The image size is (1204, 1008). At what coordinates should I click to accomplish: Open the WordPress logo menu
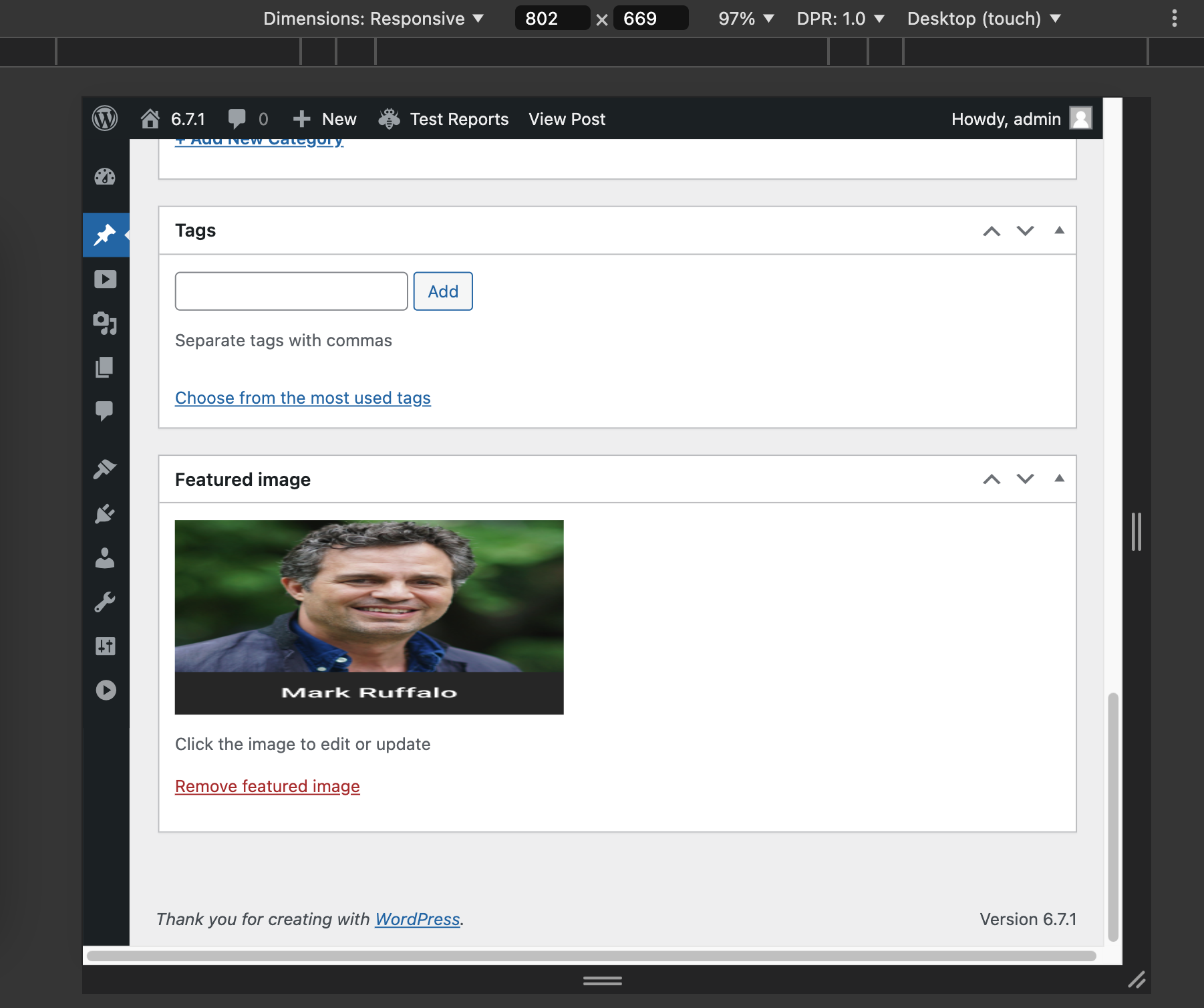point(105,119)
